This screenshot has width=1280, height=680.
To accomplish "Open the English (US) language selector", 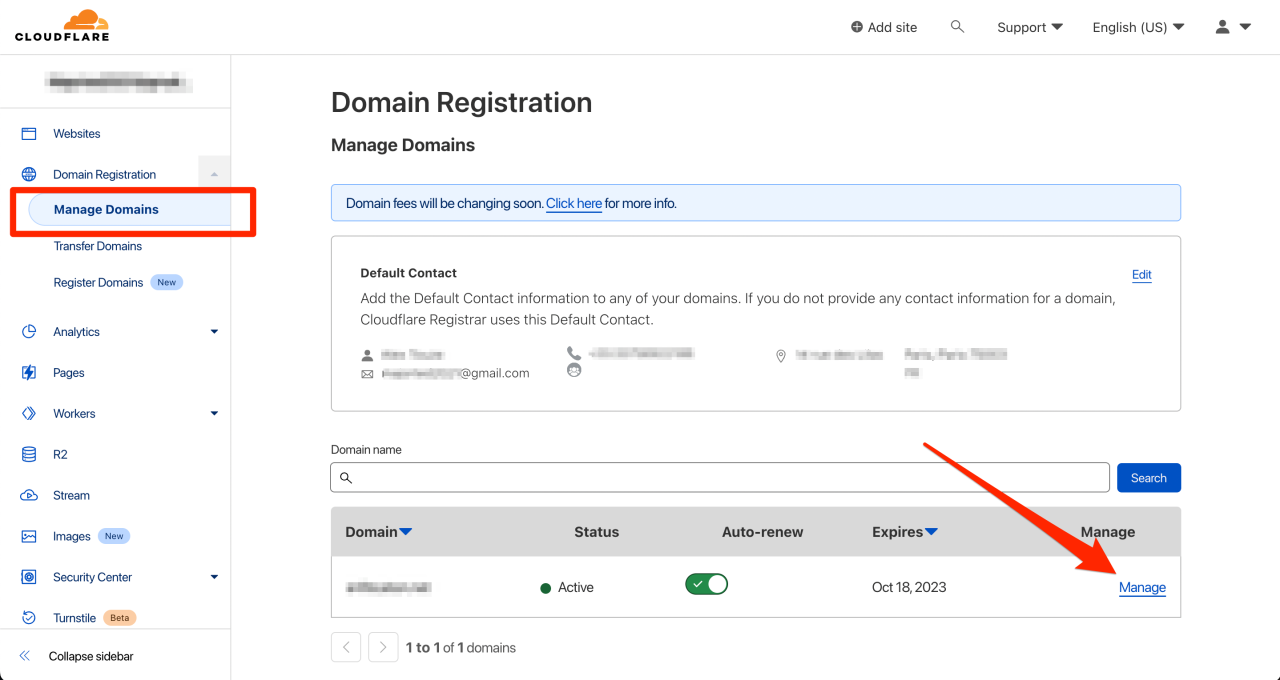I will pos(1137,27).
